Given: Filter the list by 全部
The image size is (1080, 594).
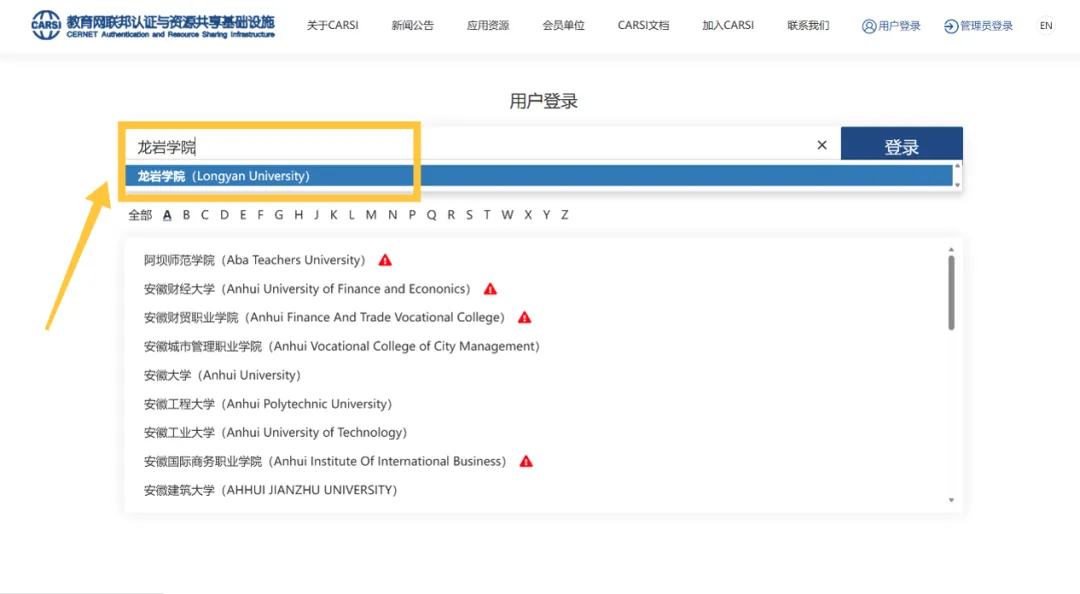Looking at the screenshot, I should tap(140, 215).
